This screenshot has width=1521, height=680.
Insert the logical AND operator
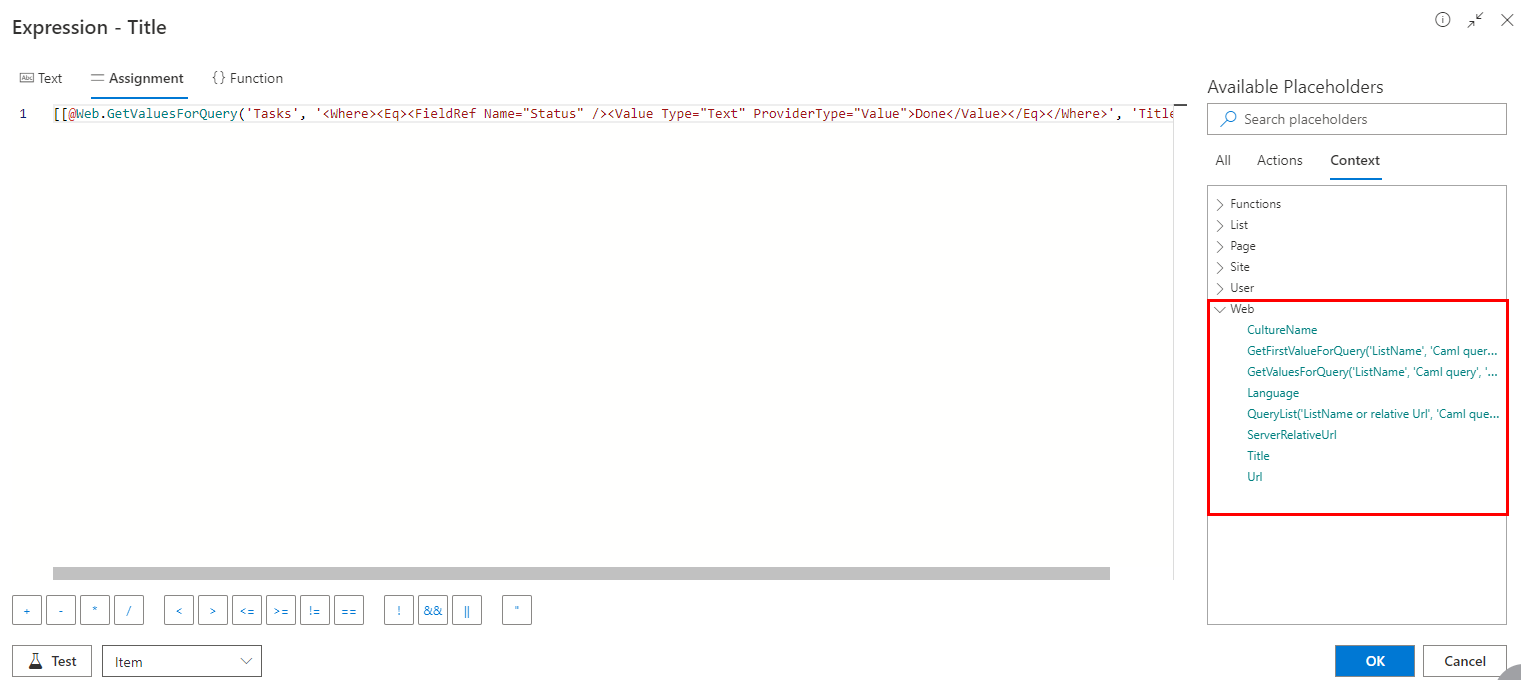pyautogui.click(x=433, y=610)
